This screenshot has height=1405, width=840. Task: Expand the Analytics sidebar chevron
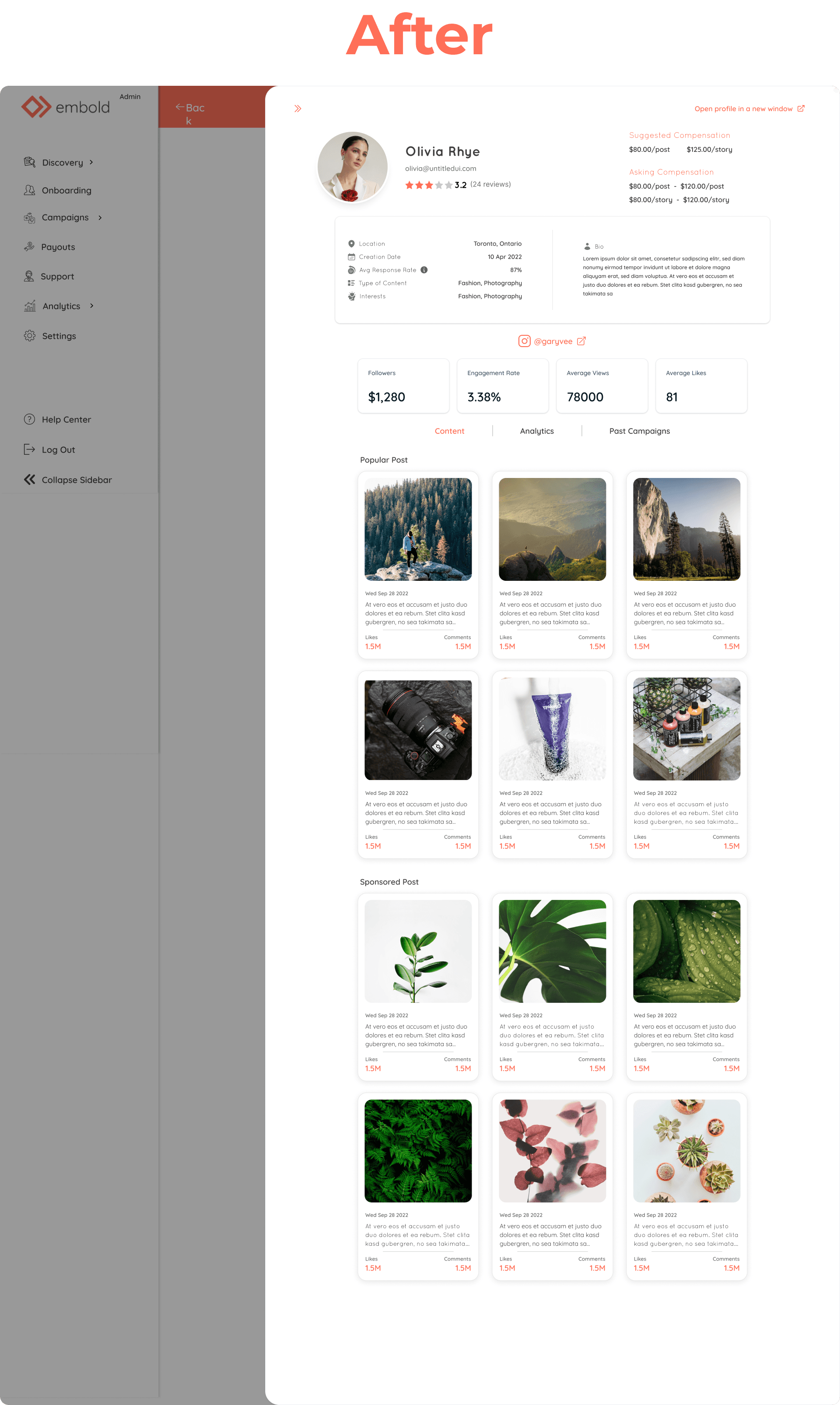click(92, 306)
